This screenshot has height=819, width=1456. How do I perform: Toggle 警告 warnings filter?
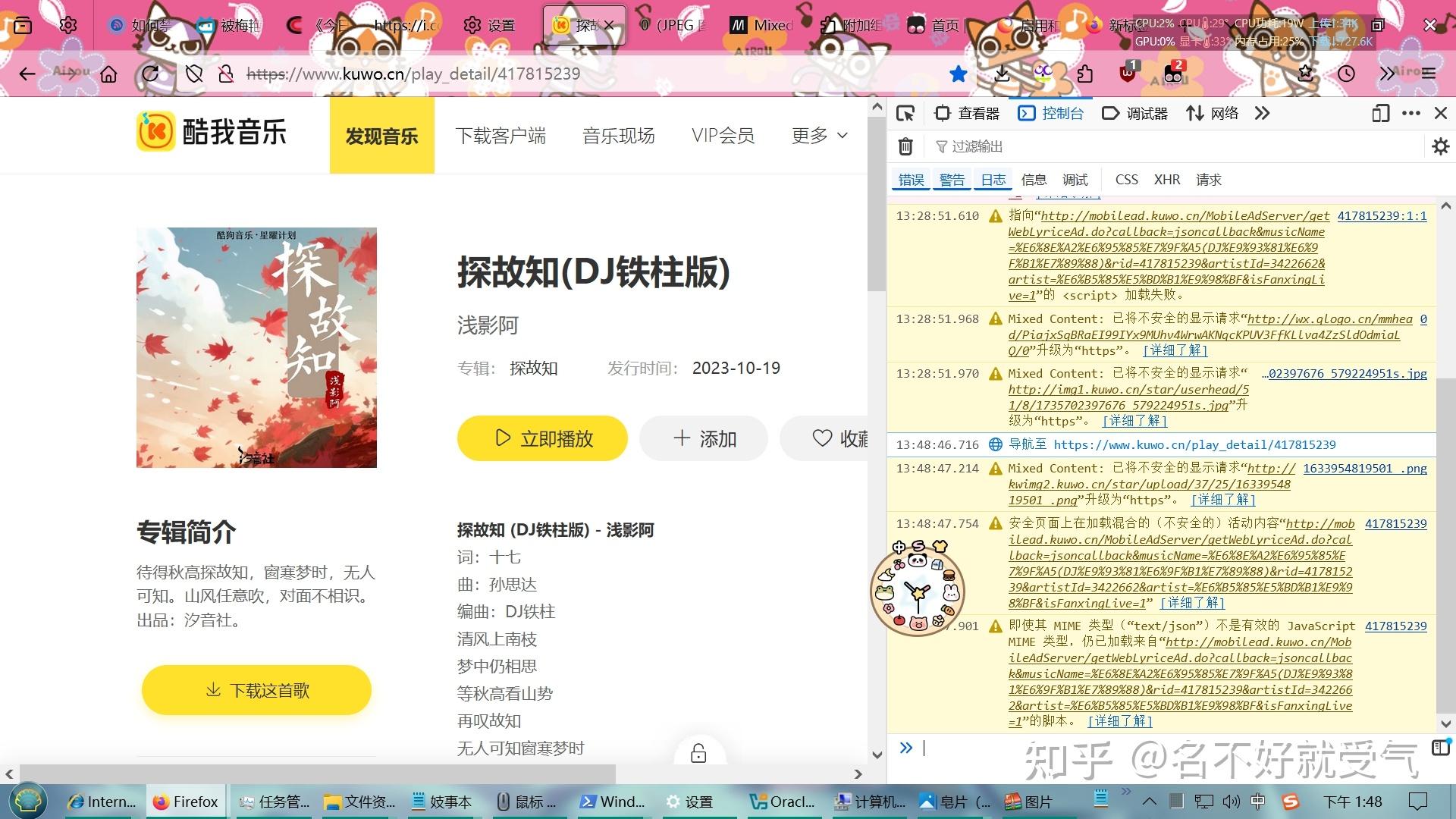pos(952,180)
